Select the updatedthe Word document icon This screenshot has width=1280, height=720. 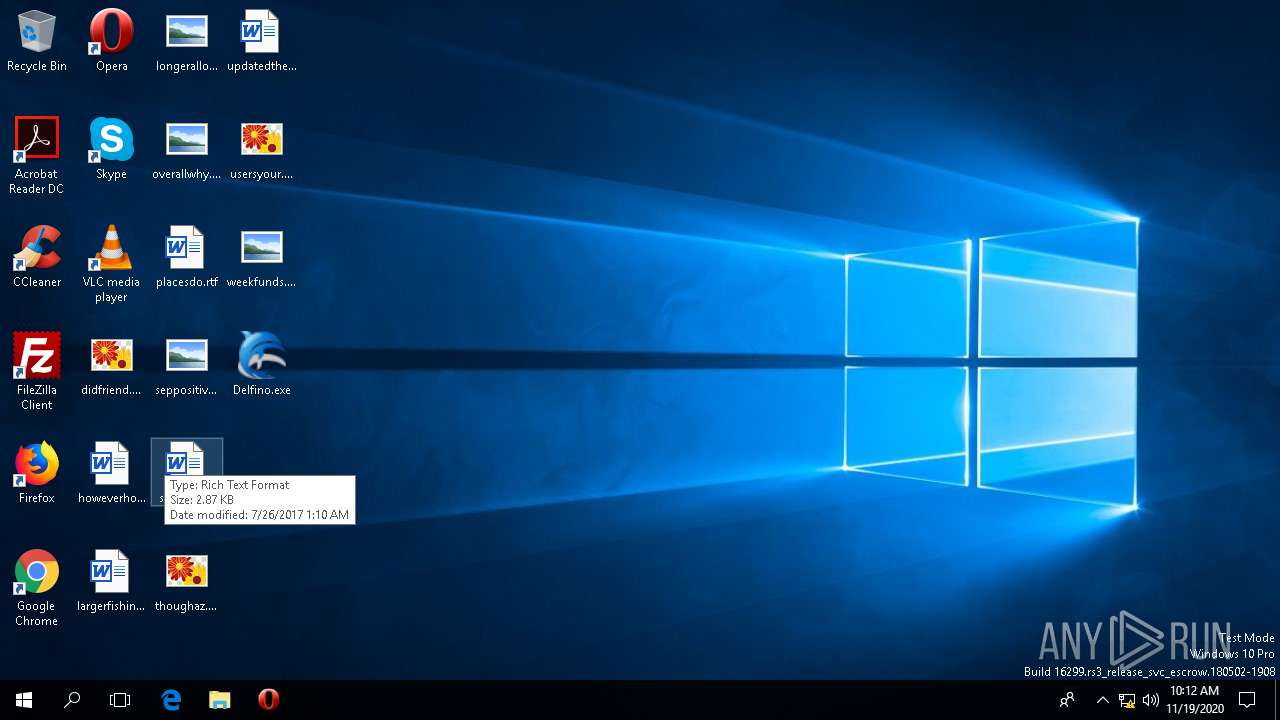pos(261,41)
